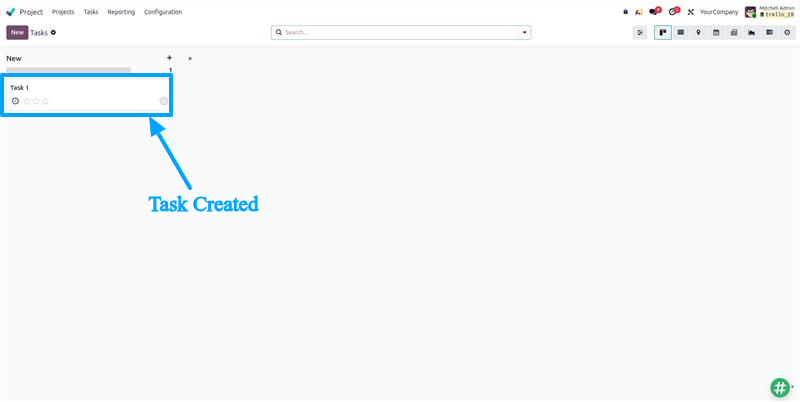Open the Projects menu
The image size is (800, 402).
pyautogui.click(x=63, y=12)
